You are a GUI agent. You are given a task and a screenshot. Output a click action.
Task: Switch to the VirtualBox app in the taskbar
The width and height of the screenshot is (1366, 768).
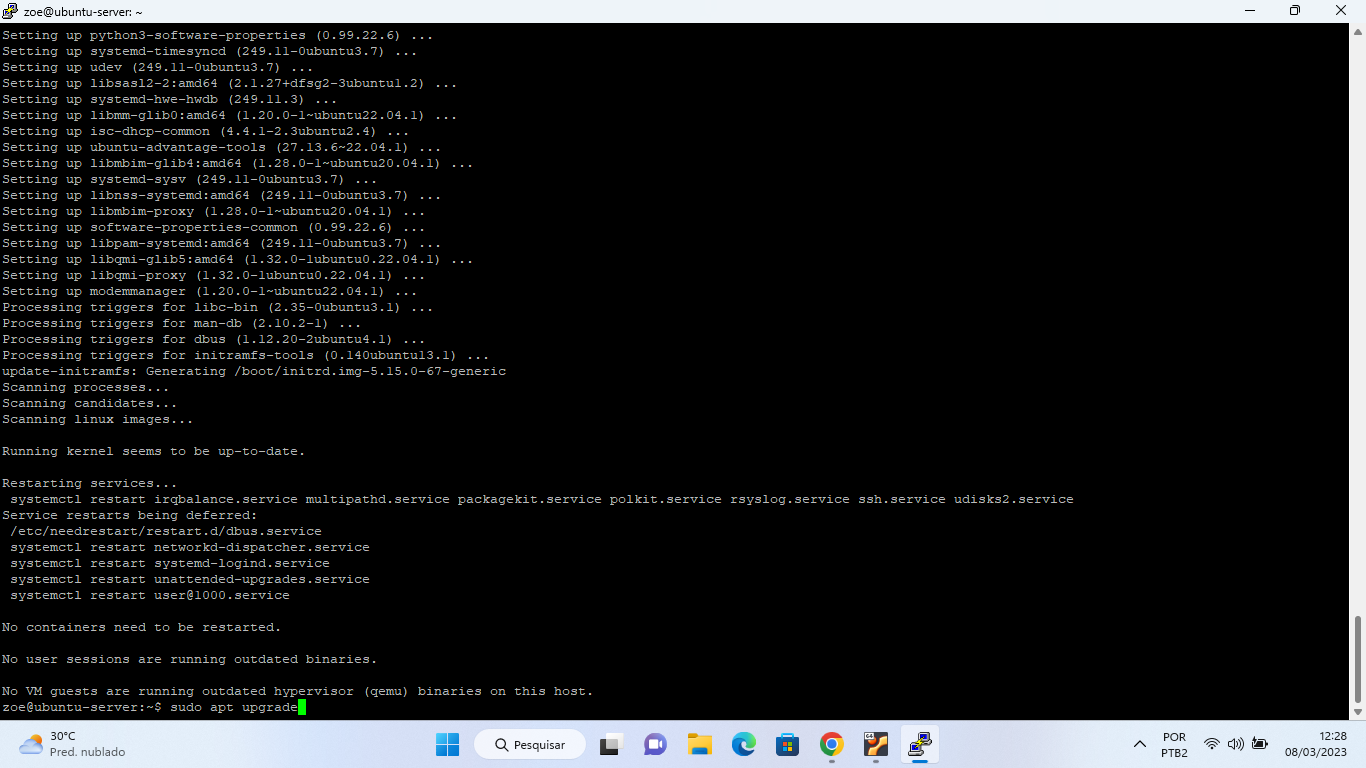pos(875,745)
